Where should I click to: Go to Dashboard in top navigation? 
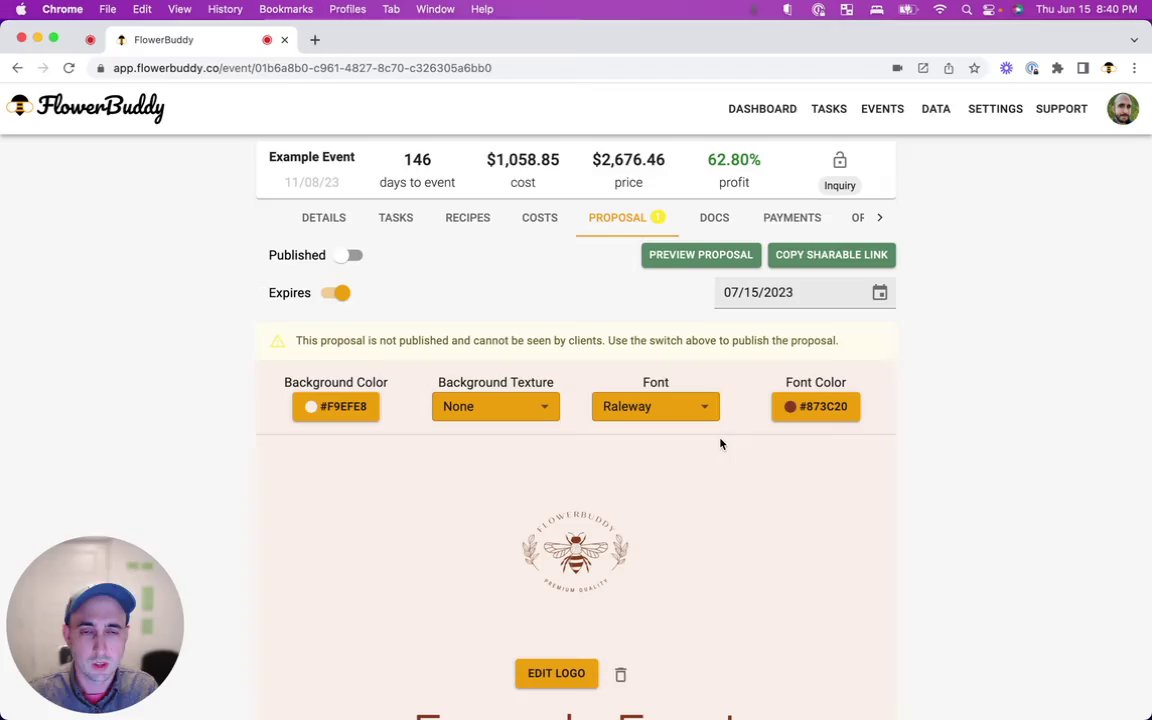point(763,109)
